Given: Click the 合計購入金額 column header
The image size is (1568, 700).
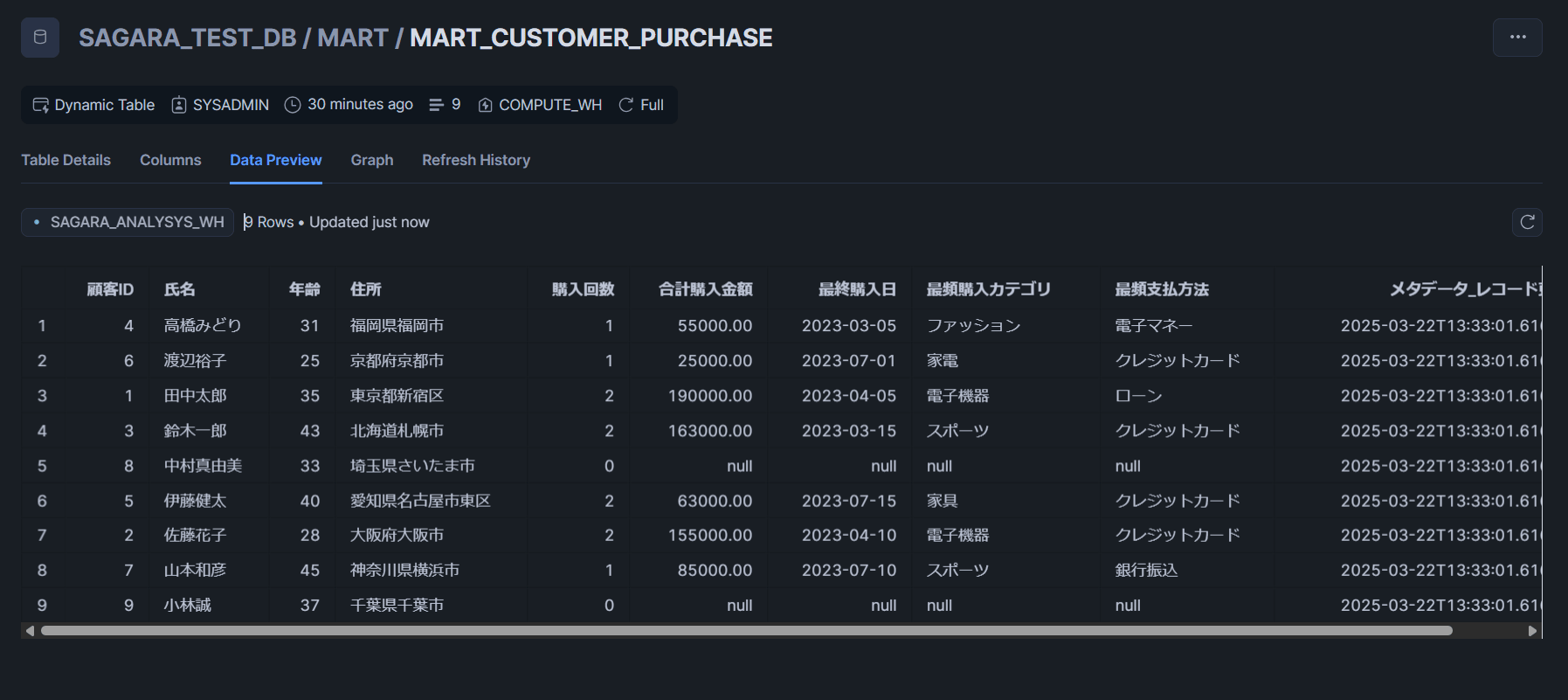Looking at the screenshot, I should tap(706, 289).
